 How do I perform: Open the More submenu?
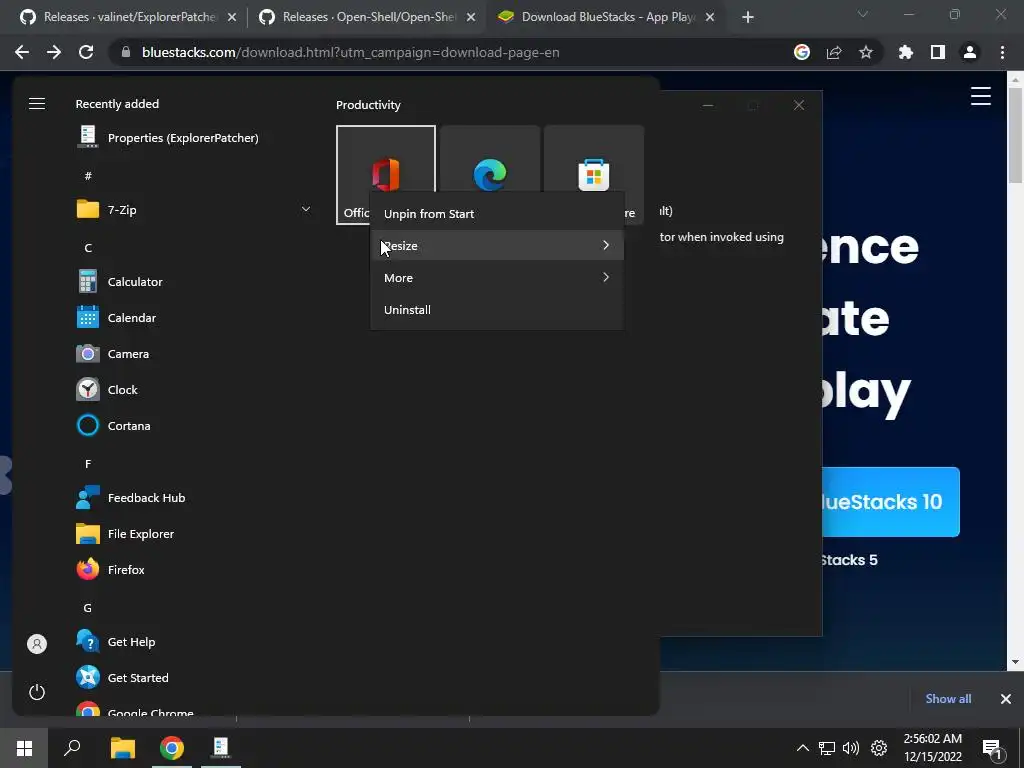tap(497, 278)
